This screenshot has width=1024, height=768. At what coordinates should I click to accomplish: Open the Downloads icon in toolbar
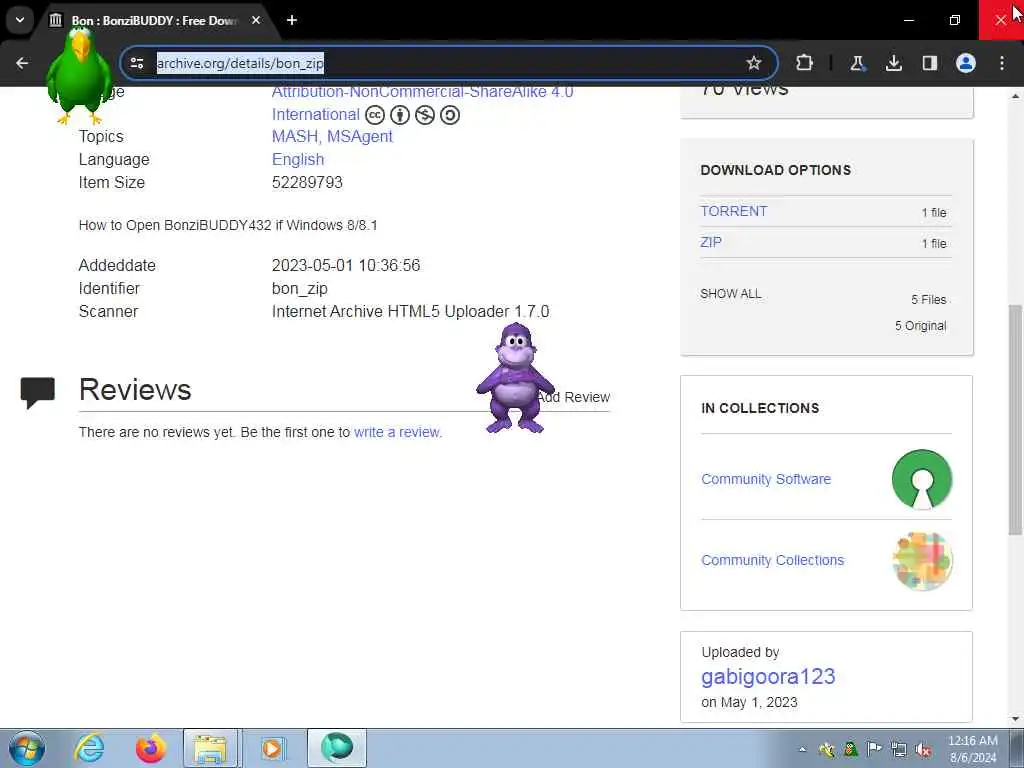tap(893, 63)
